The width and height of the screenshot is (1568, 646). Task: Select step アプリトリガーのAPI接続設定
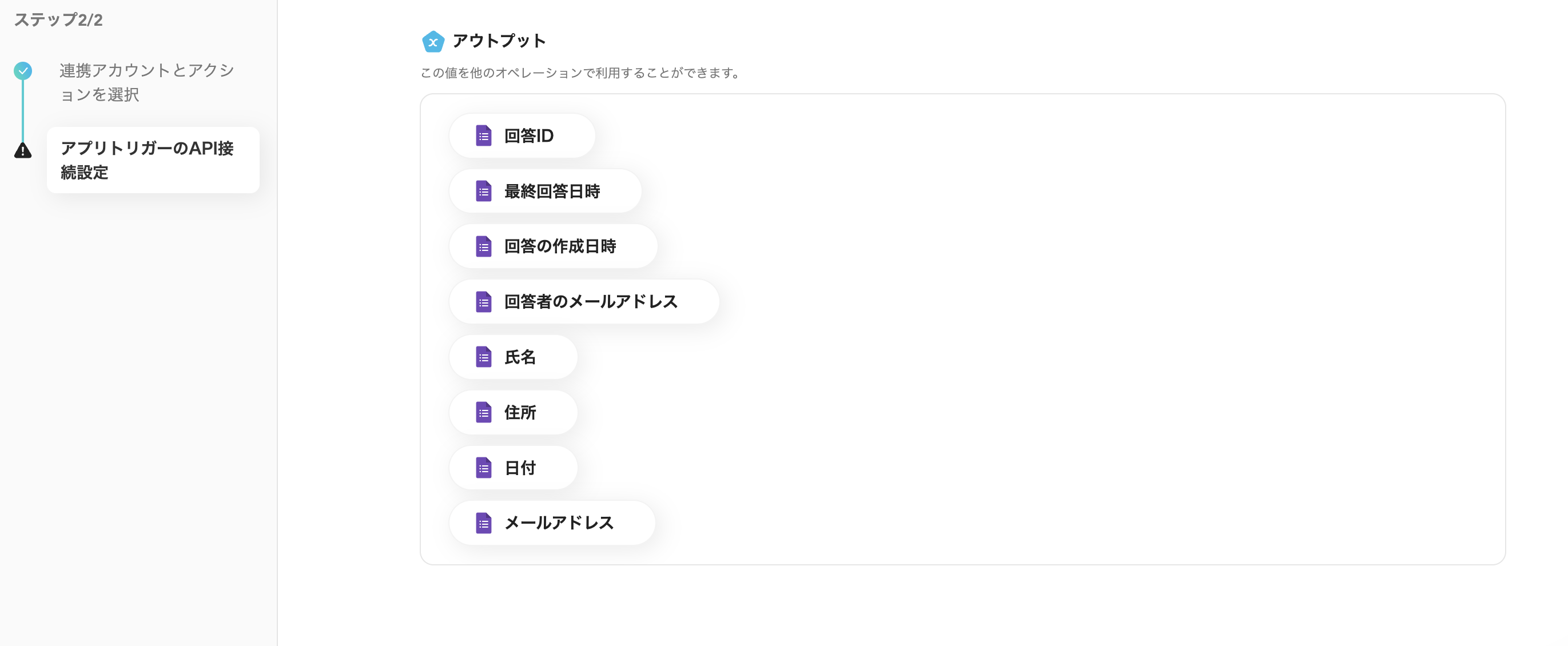click(x=152, y=161)
